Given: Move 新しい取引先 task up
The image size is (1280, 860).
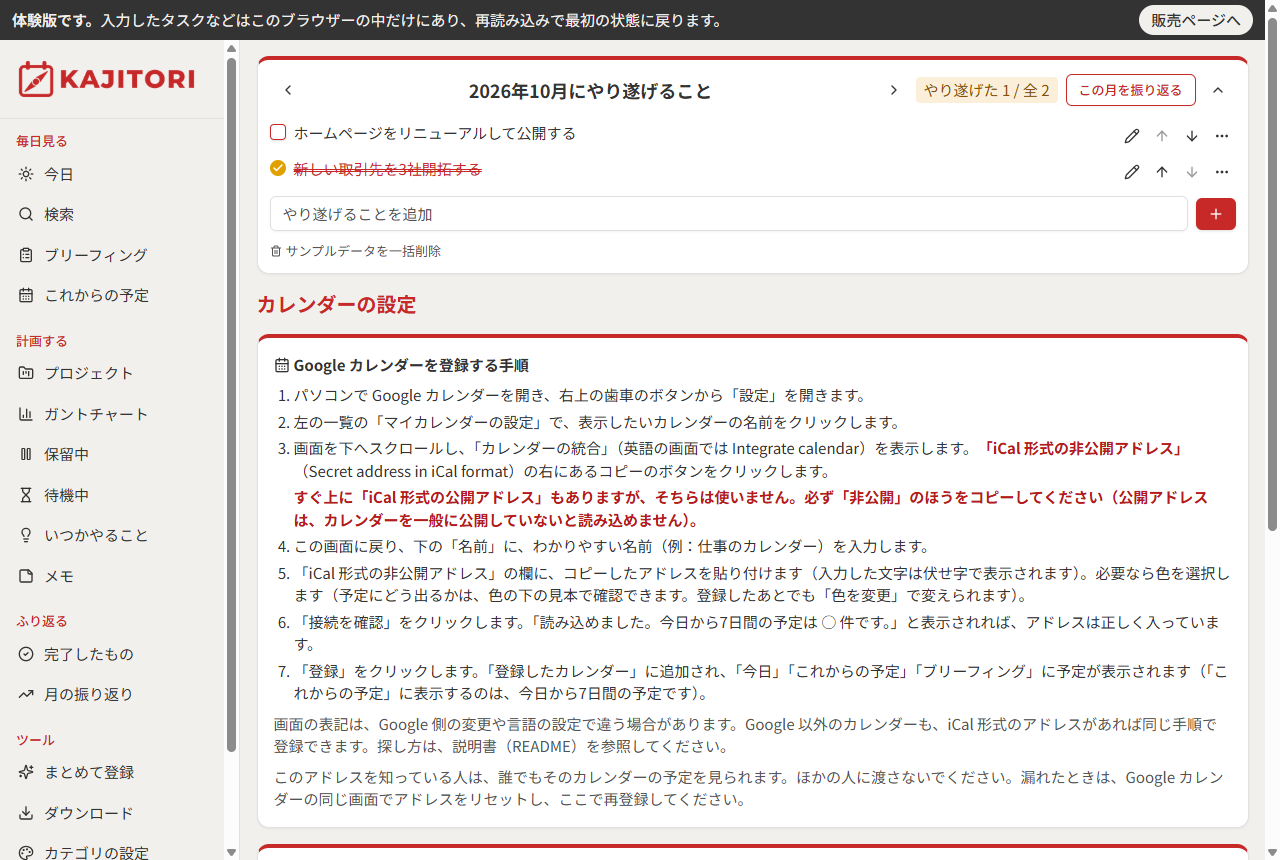Looking at the screenshot, I should tap(1162, 172).
